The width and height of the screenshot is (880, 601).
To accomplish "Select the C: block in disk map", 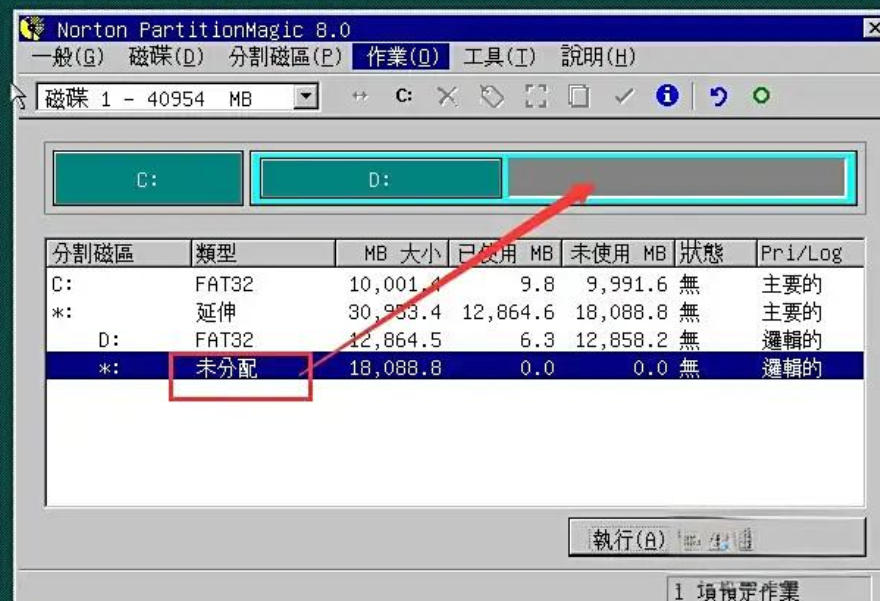I will click(x=148, y=179).
